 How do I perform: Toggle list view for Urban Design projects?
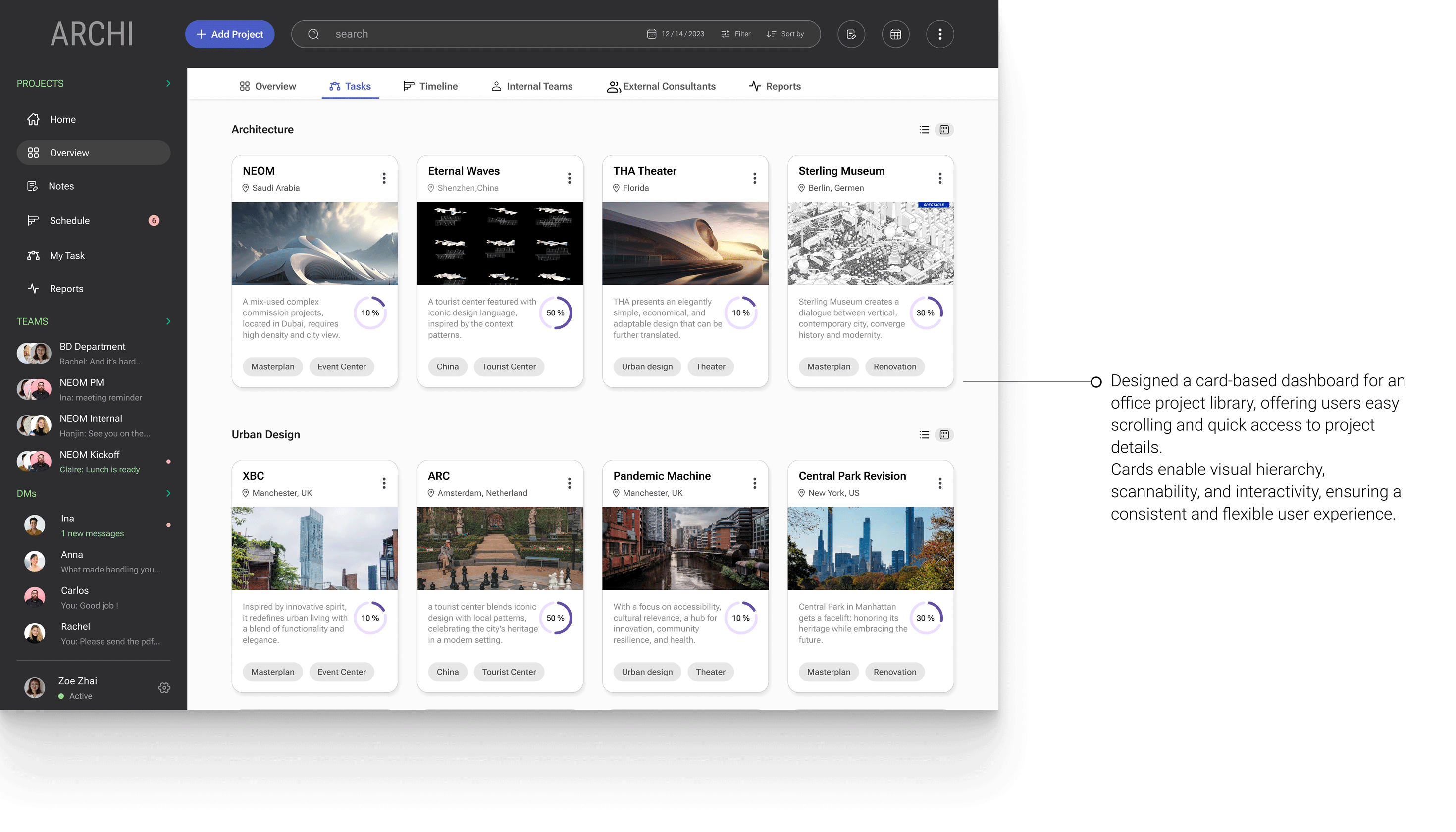coord(924,434)
